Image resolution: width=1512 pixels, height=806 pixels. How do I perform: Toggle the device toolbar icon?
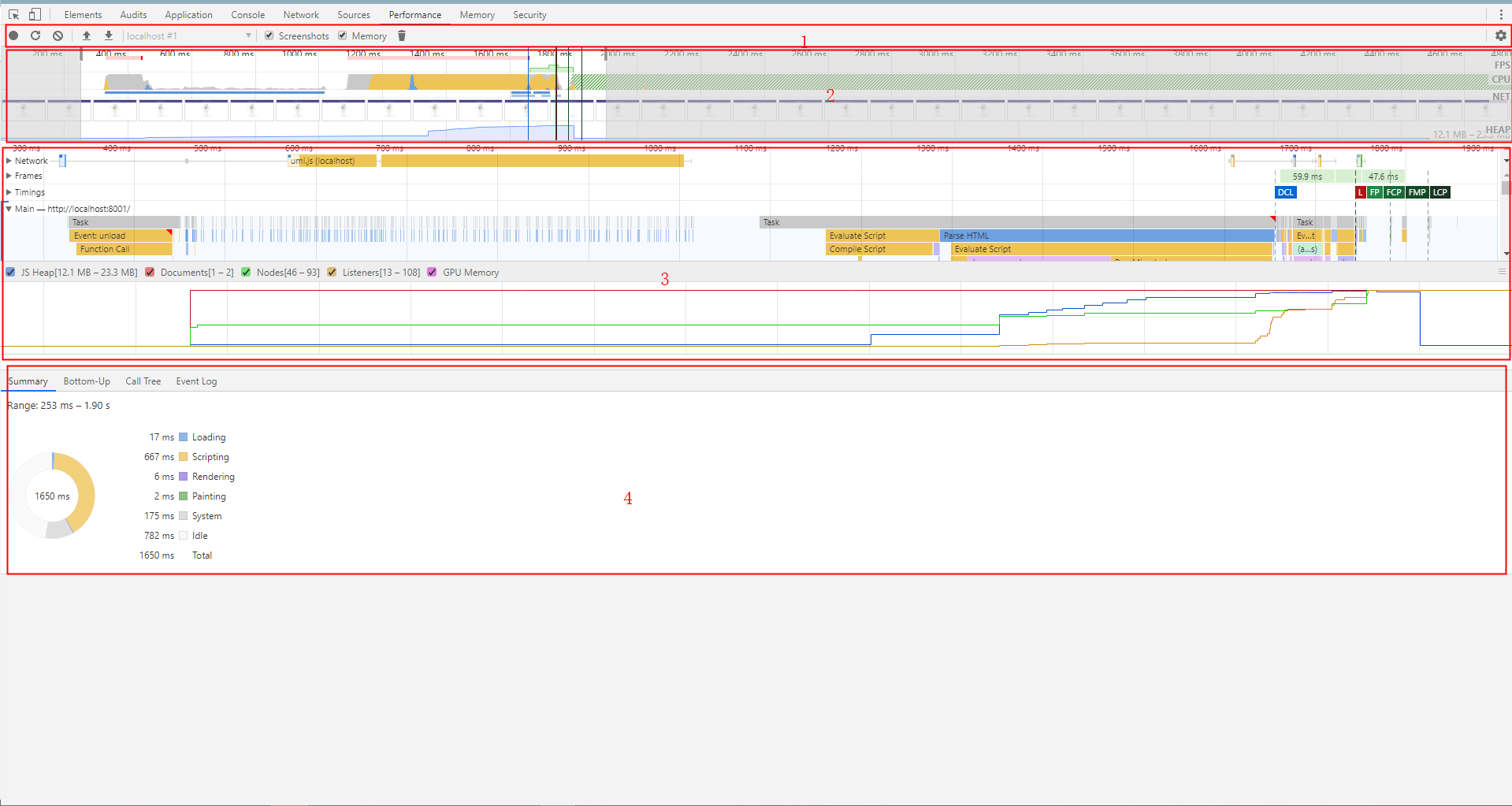[x=35, y=14]
